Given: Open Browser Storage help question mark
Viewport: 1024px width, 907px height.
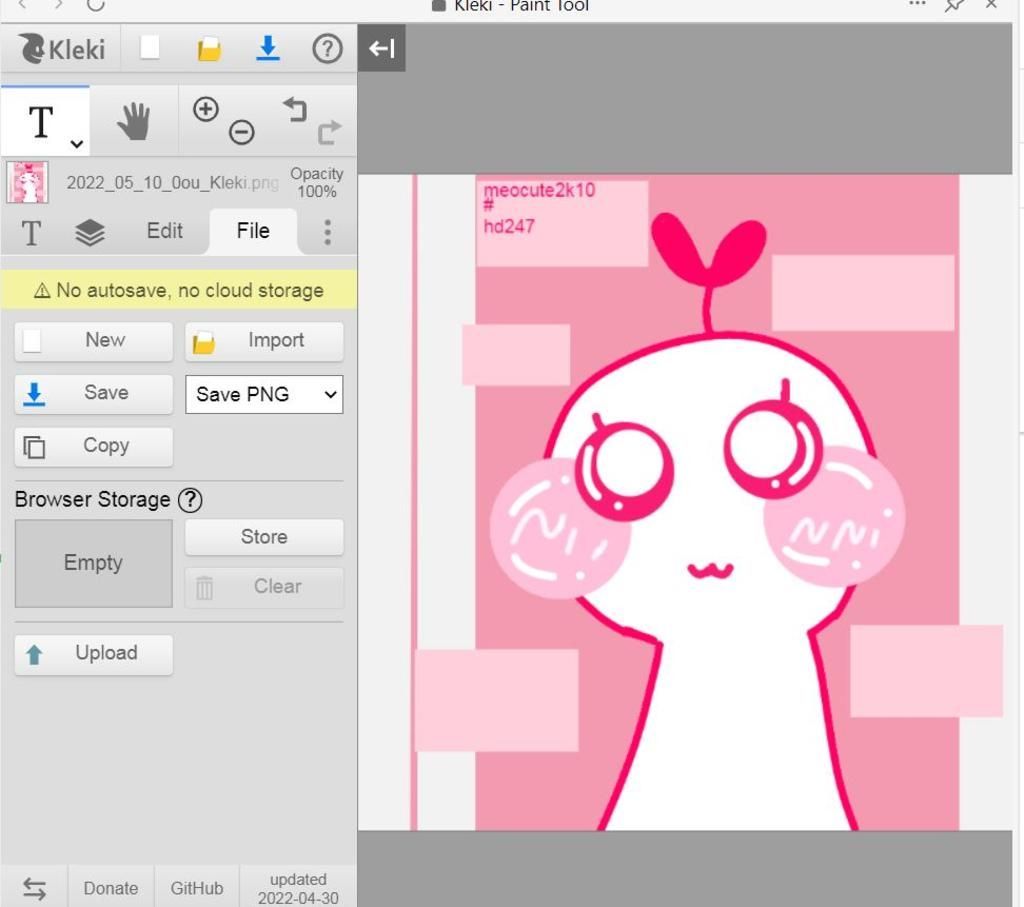Looking at the screenshot, I should [x=190, y=500].
